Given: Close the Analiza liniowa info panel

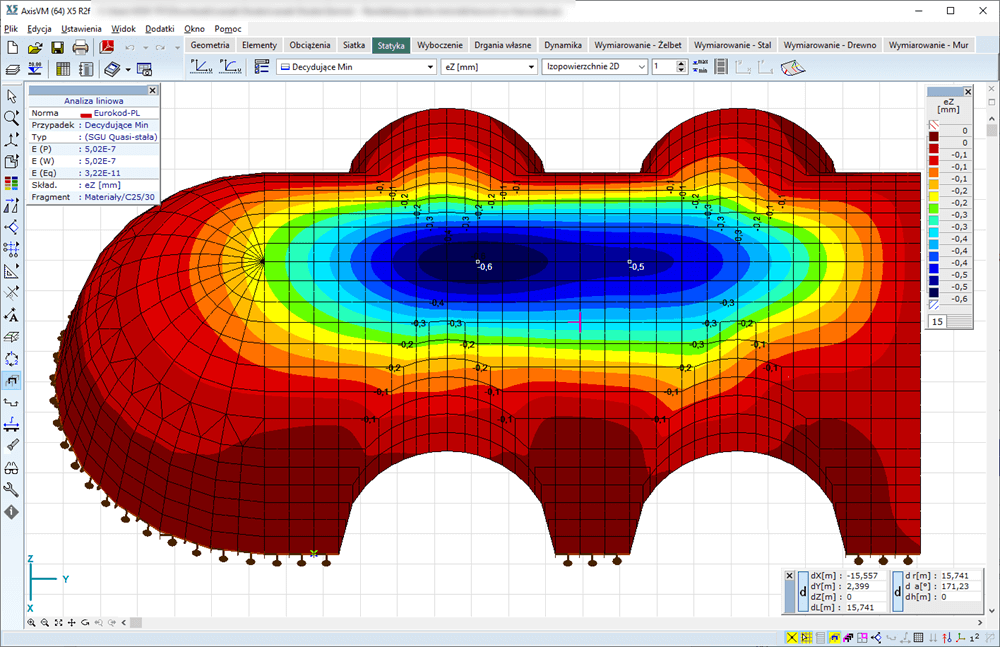Looking at the screenshot, I should pyautogui.click(x=152, y=91).
